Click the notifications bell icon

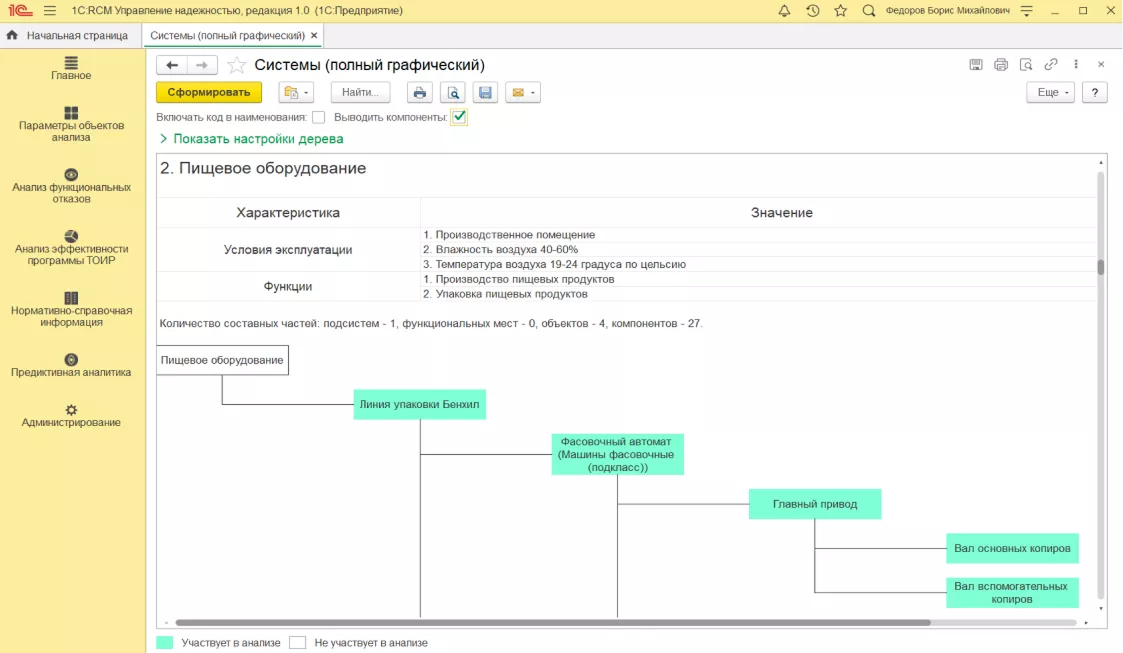pos(784,11)
